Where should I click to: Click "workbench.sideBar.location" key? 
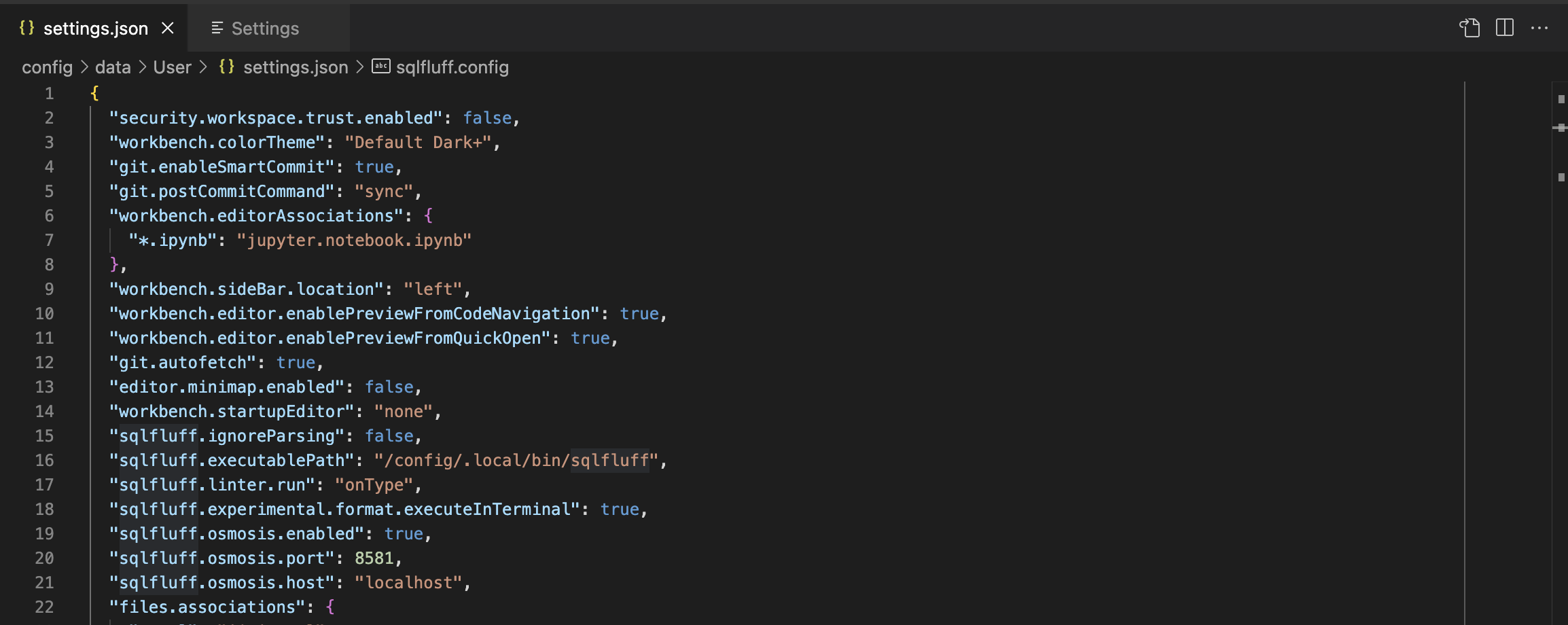(x=247, y=289)
